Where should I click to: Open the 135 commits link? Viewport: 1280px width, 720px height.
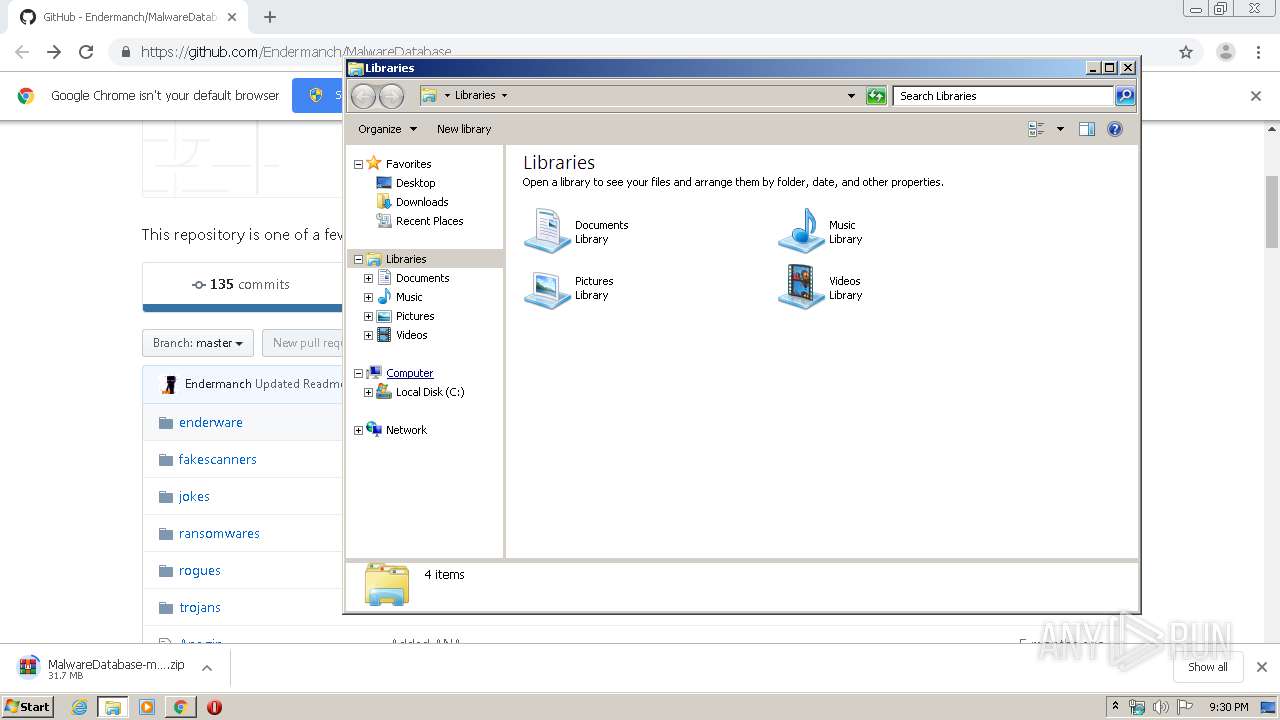point(241,284)
